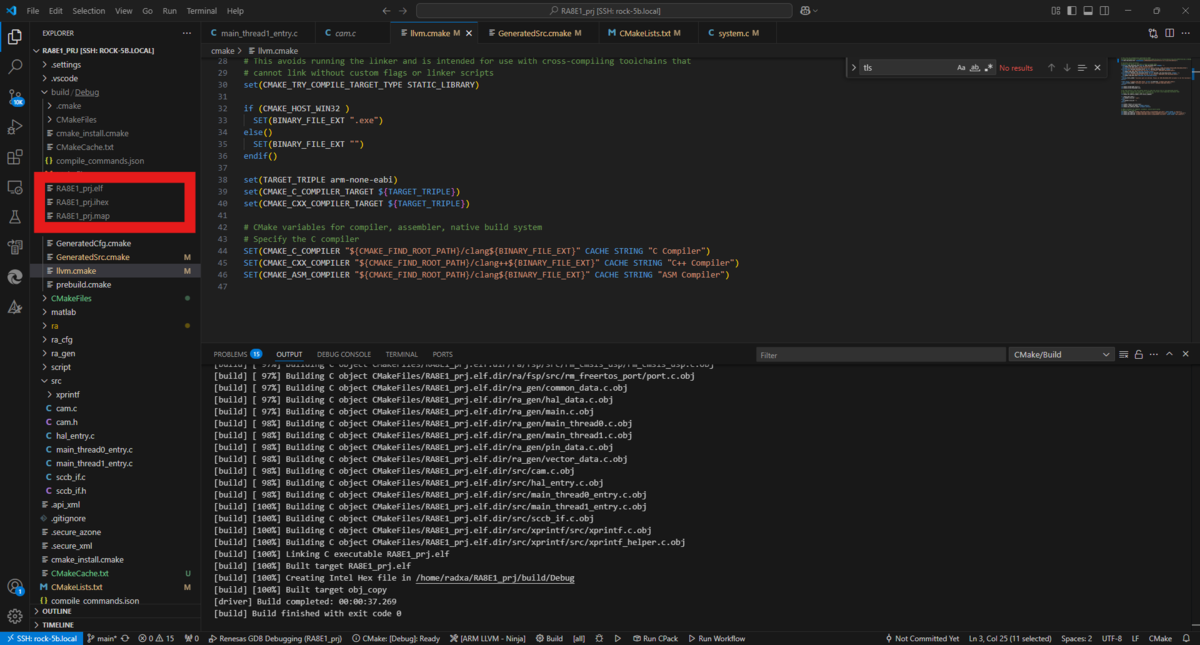Open the Run and Debug view
Screen dimensions: 1200x645
[15, 127]
